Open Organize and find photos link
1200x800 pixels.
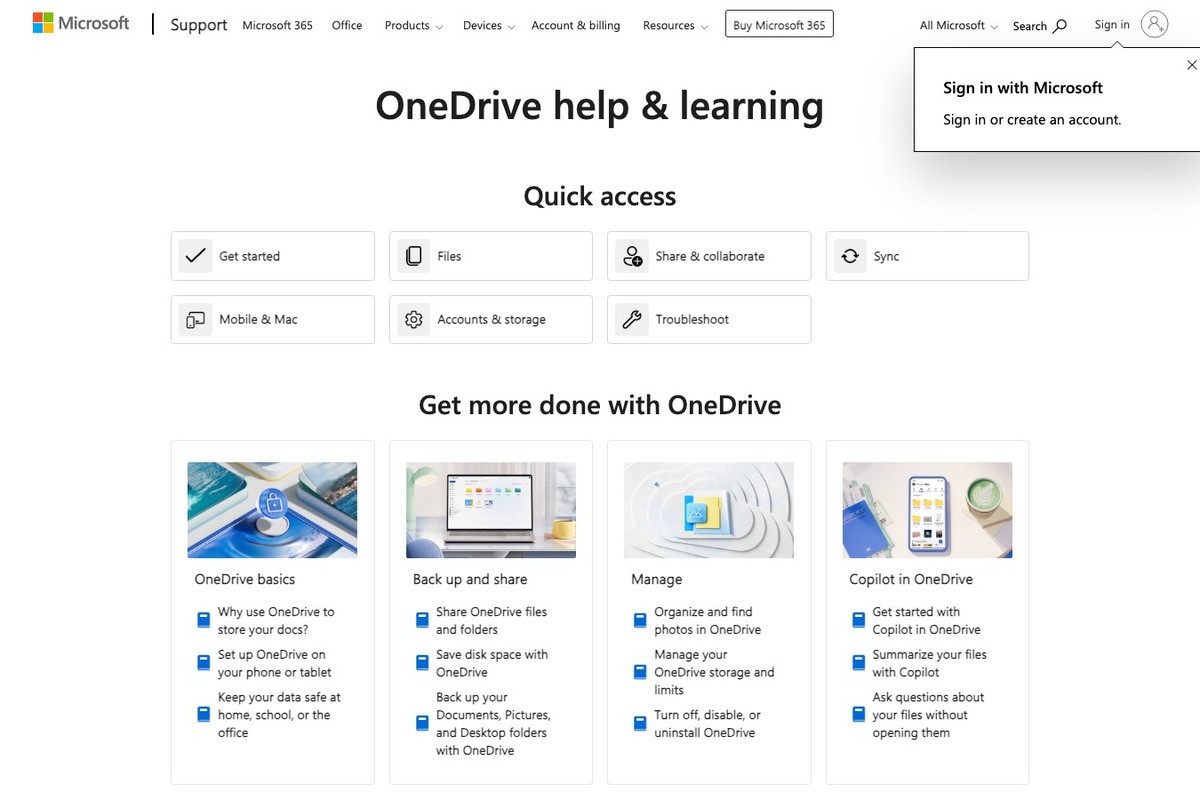coord(707,621)
